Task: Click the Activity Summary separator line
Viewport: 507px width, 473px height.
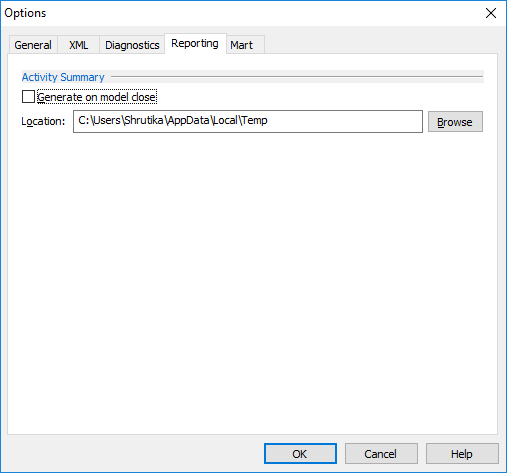Action: [x=297, y=77]
